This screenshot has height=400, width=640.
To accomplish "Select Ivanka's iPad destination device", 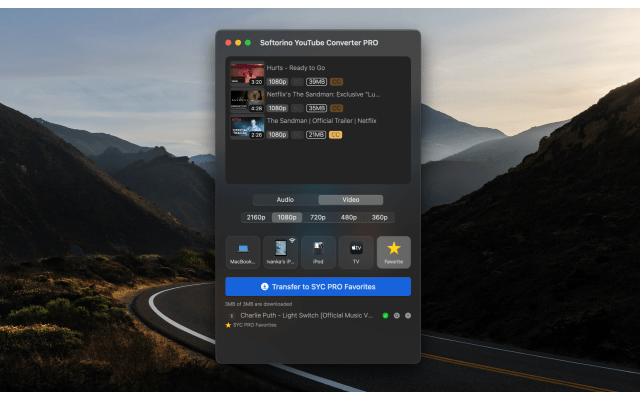I will pos(280,252).
